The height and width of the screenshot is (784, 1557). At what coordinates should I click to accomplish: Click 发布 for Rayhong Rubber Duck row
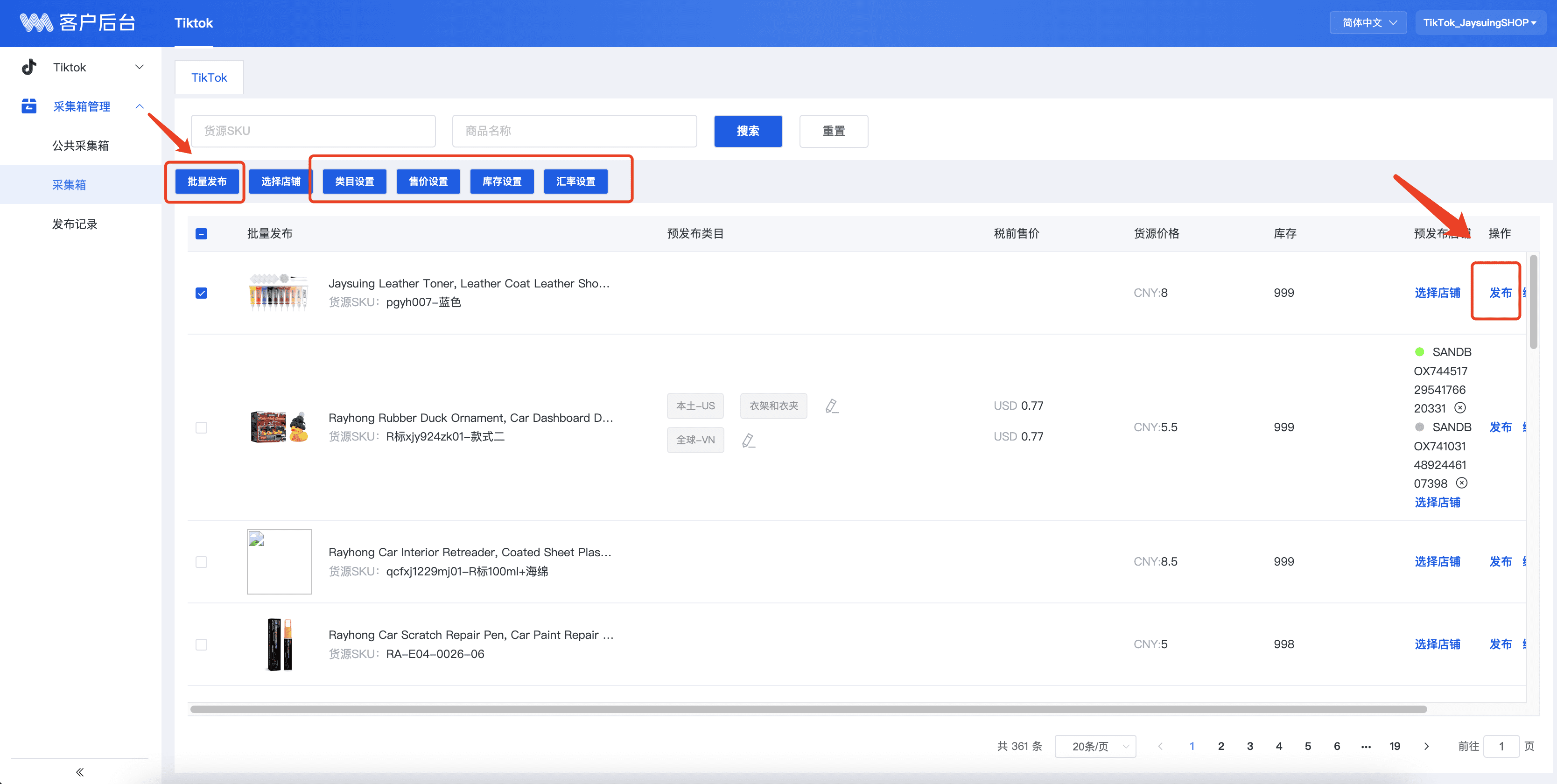tap(1500, 427)
